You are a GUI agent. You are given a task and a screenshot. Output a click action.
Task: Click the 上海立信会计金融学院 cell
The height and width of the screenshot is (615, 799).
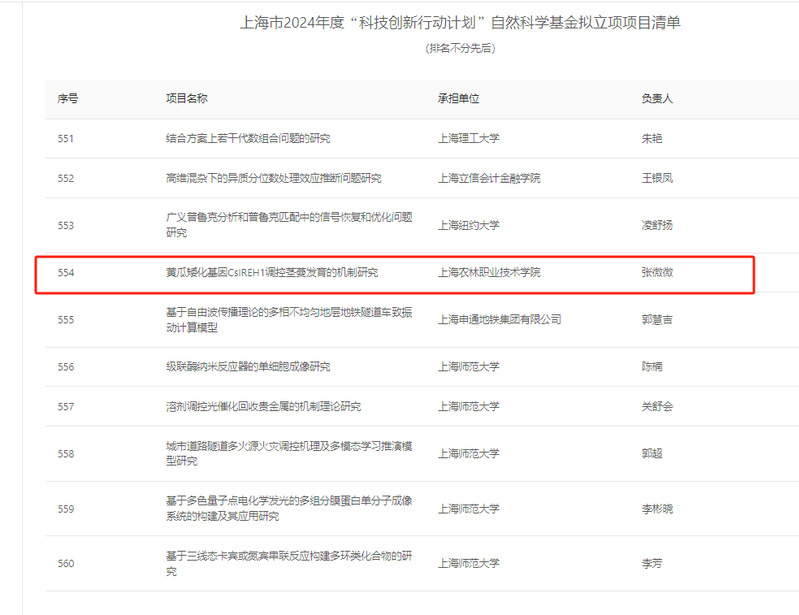coord(489,178)
